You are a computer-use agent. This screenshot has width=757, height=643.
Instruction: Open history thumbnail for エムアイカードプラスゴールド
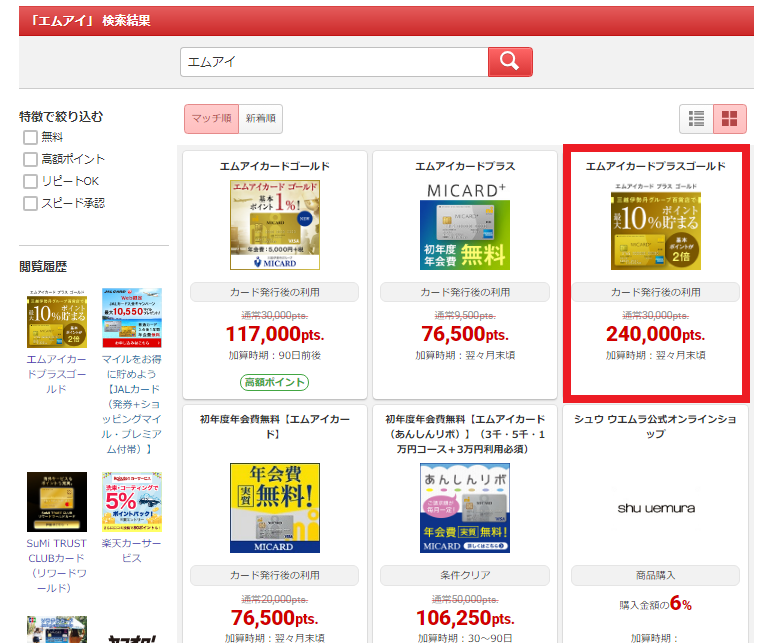pyautogui.click(x=57, y=318)
